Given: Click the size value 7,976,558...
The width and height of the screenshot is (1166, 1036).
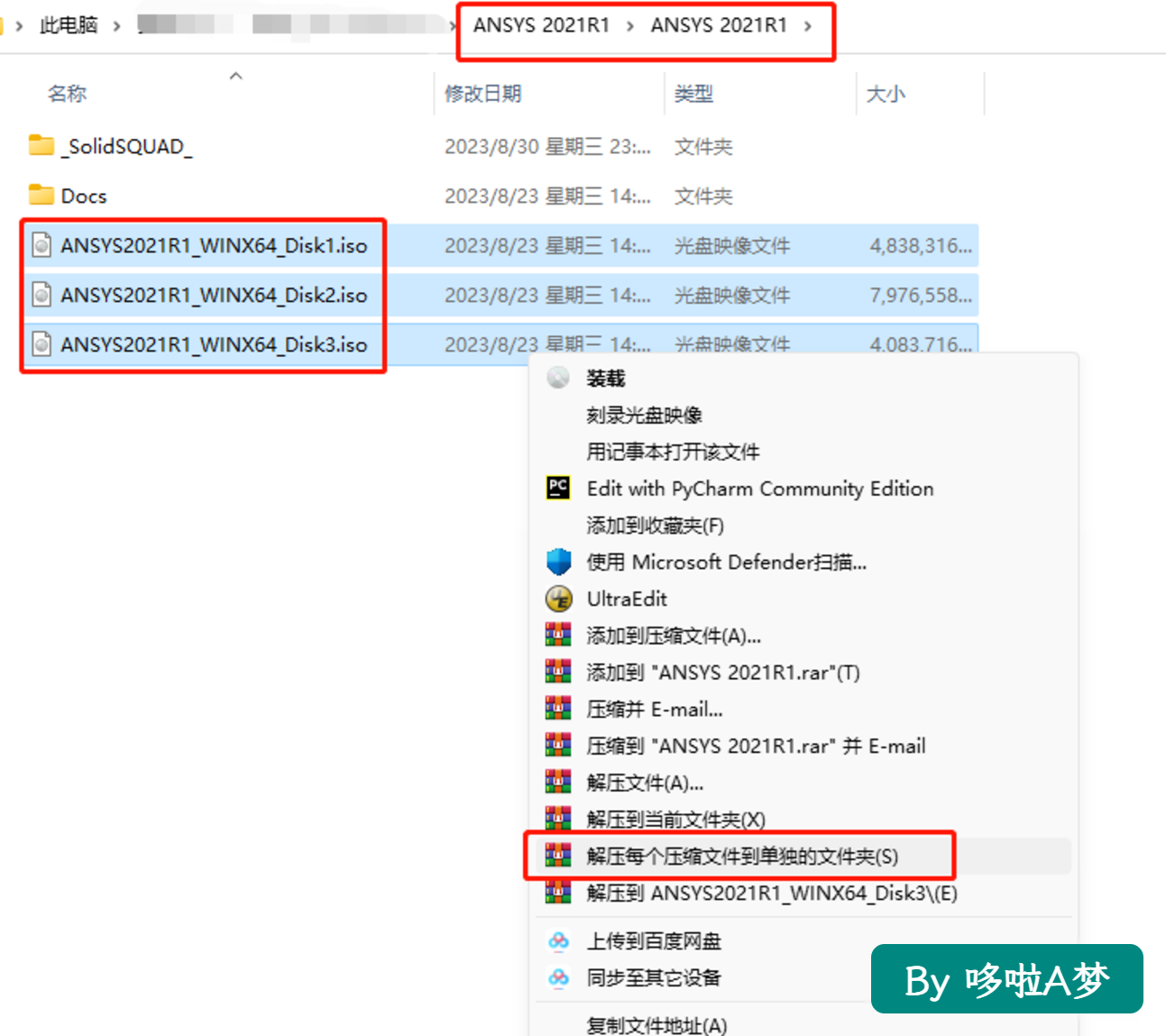Looking at the screenshot, I should pos(921,295).
